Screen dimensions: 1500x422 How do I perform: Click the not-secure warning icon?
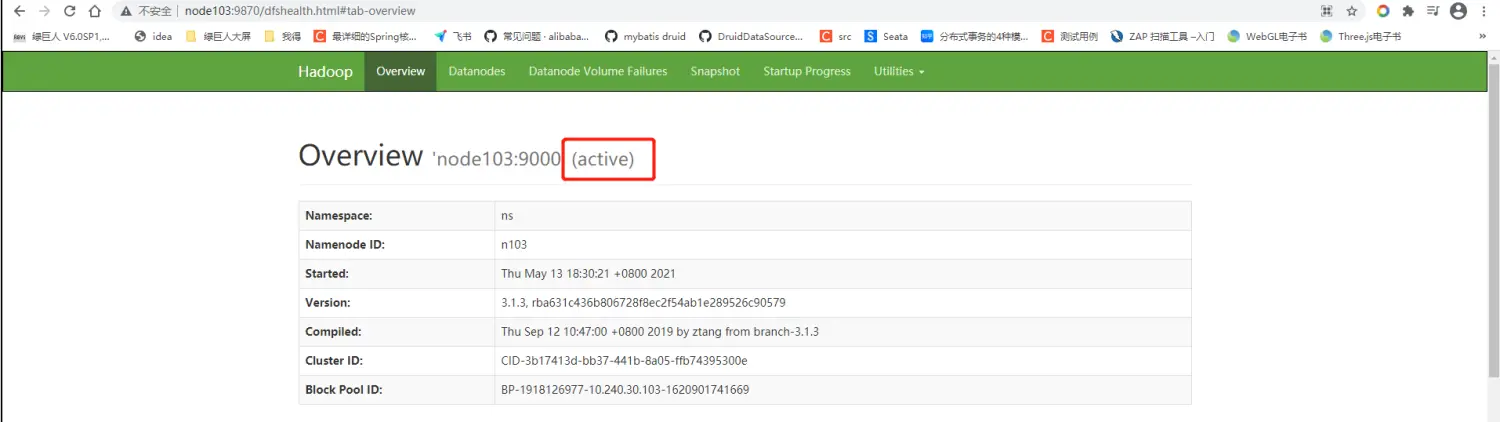tap(126, 11)
